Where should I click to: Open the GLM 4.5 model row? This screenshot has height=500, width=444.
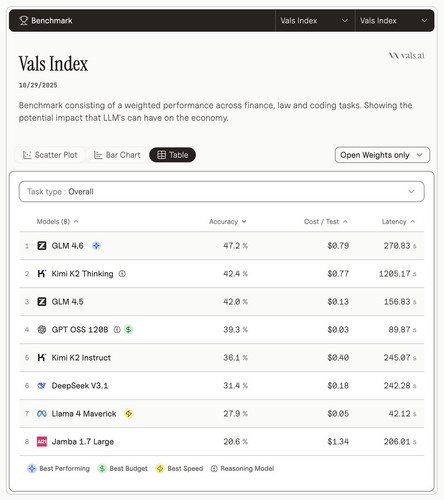click(222, 302)
